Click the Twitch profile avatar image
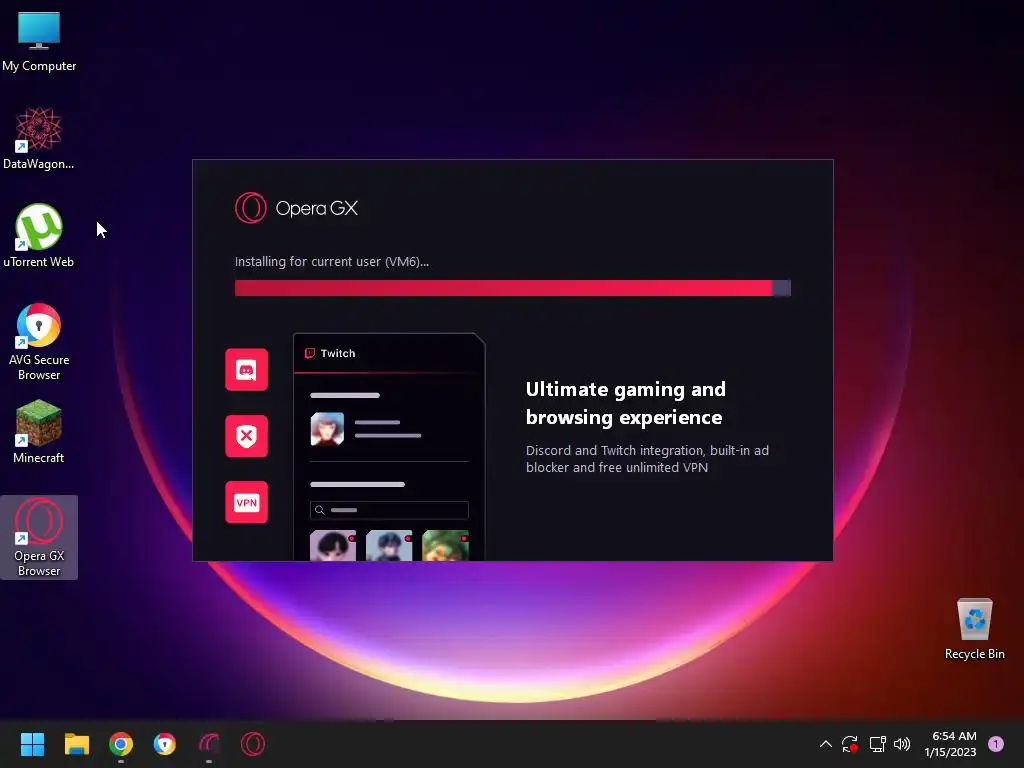1024x768 pixels. [x=327, y=429]
